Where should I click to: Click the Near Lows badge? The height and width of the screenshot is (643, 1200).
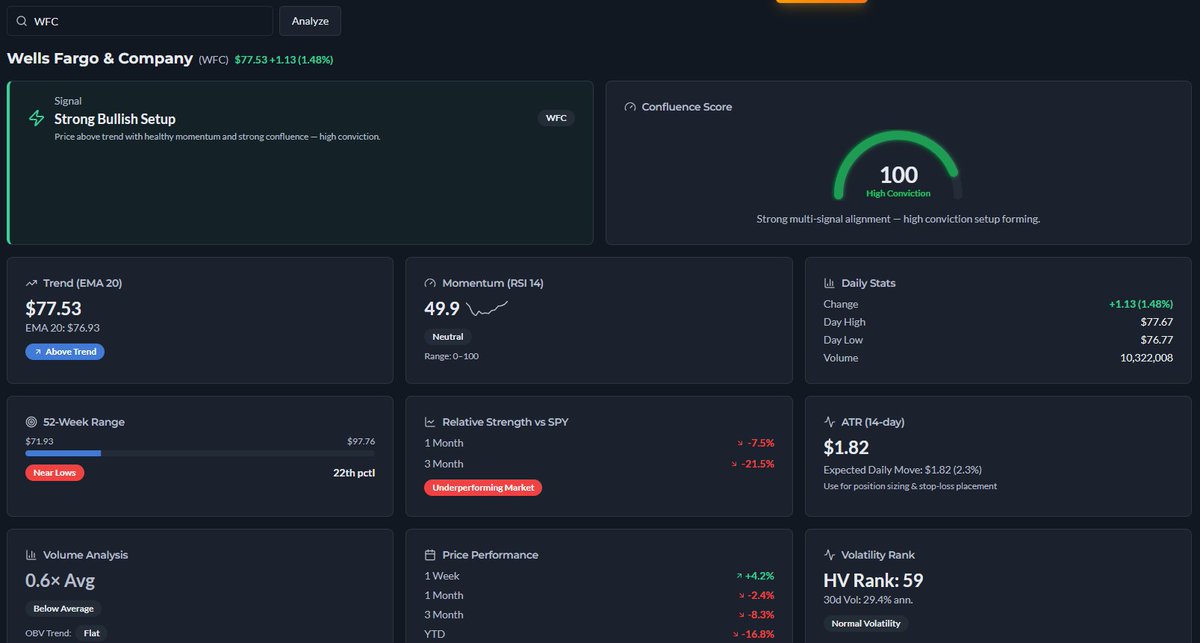pyautogui.click(x=55, y=472)
